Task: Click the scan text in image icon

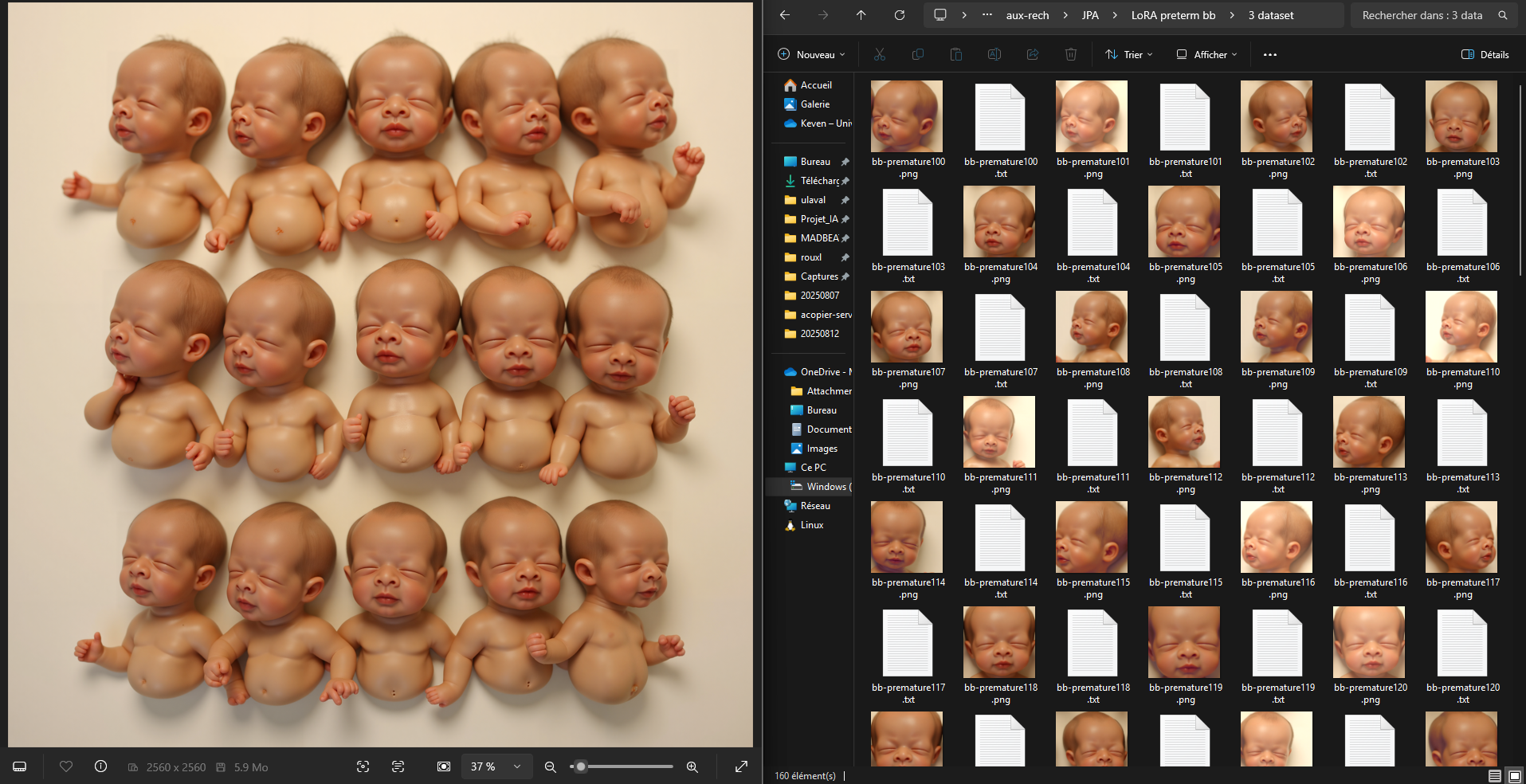Action: pyautogui.click(x=398, y=766)
